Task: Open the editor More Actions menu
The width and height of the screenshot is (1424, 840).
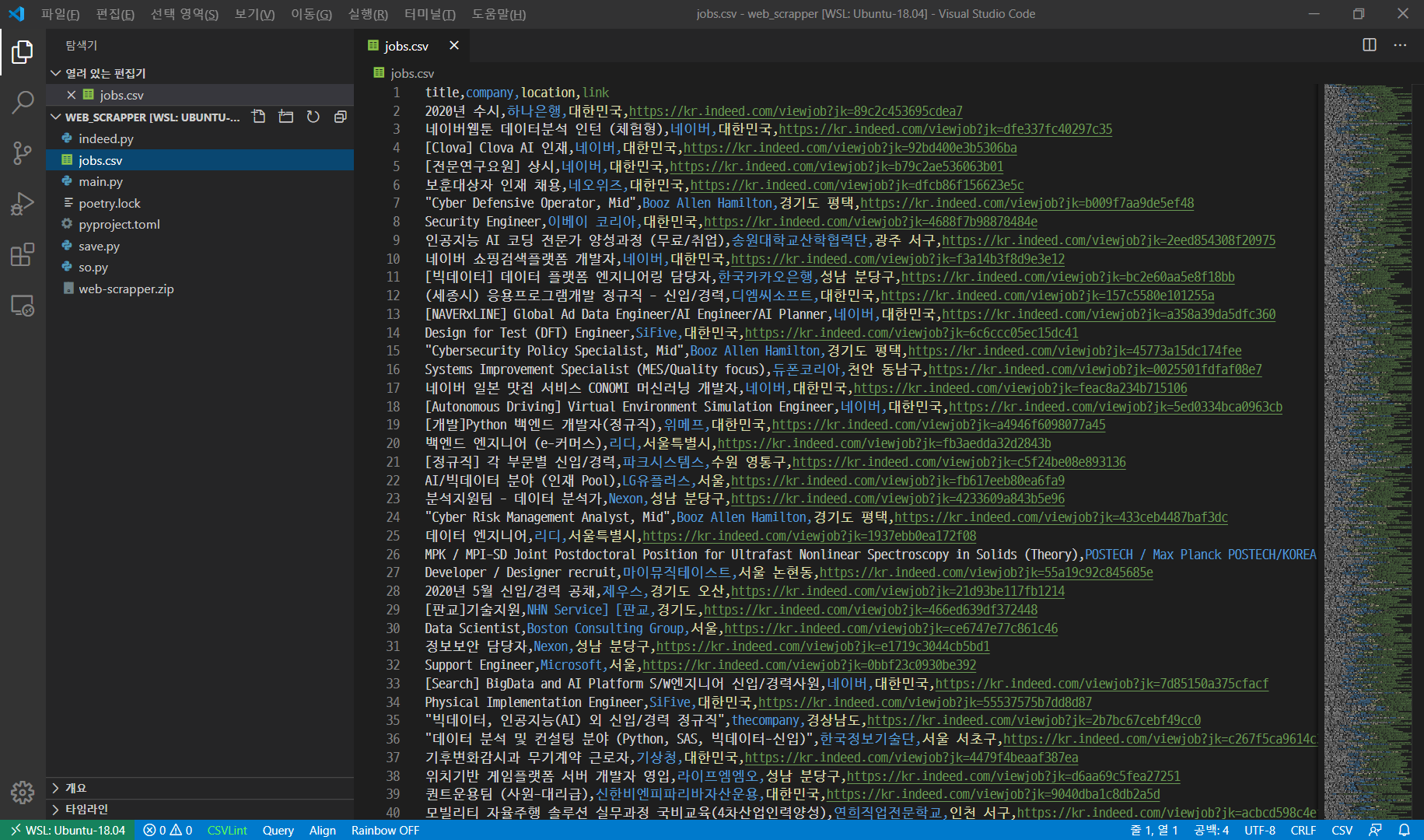Action: coord(1400,45)
